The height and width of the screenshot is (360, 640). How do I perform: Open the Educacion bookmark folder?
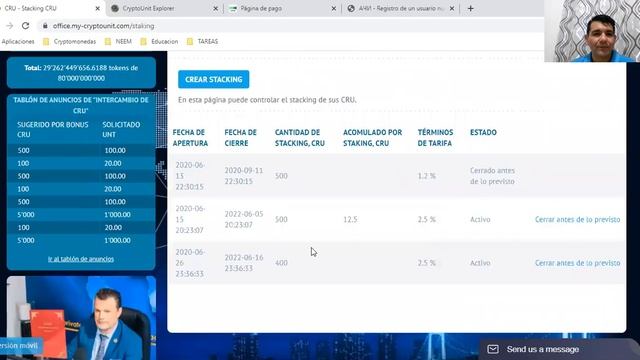[159, 42]
